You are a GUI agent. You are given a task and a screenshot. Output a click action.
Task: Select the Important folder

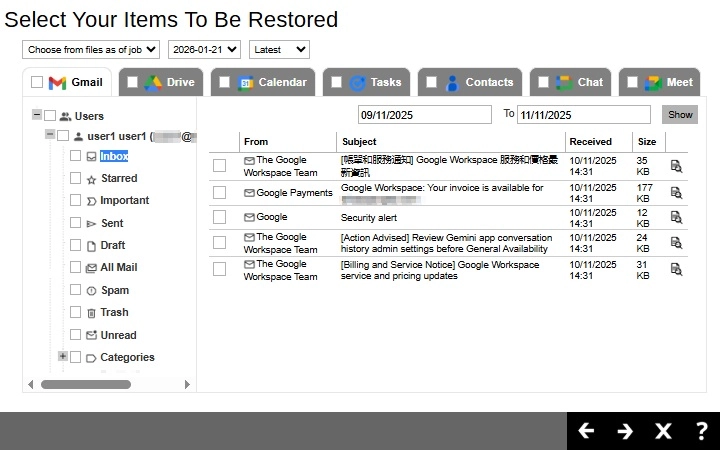tap(124, 200)
